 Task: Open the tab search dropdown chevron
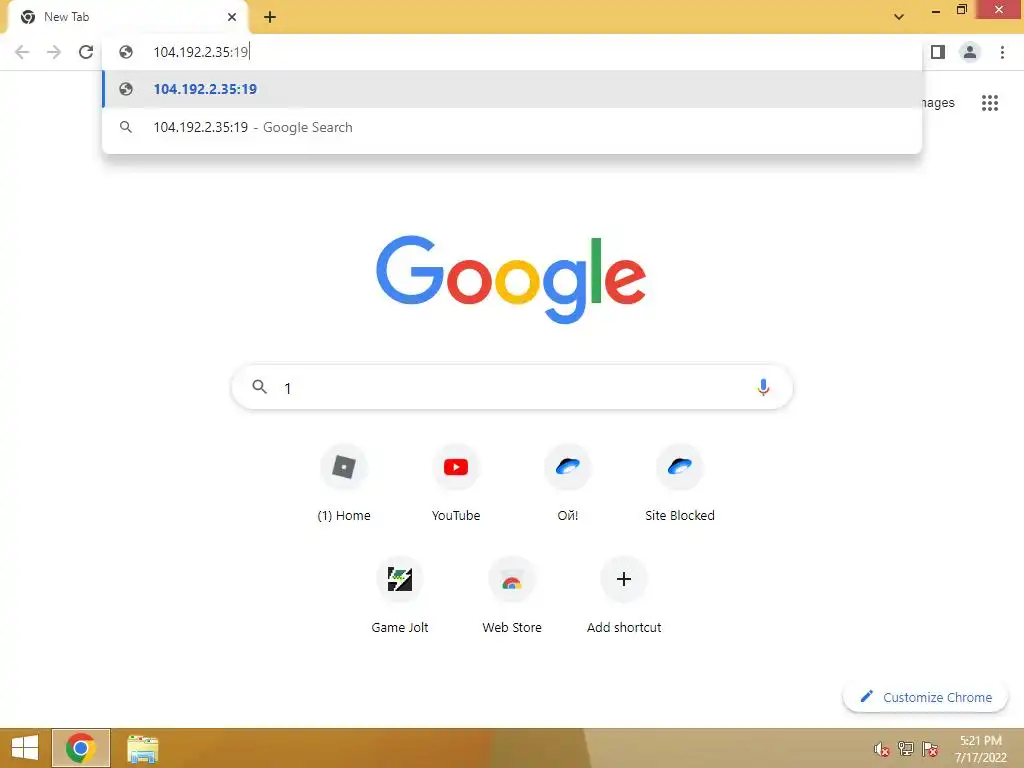(x=899, y=16)
